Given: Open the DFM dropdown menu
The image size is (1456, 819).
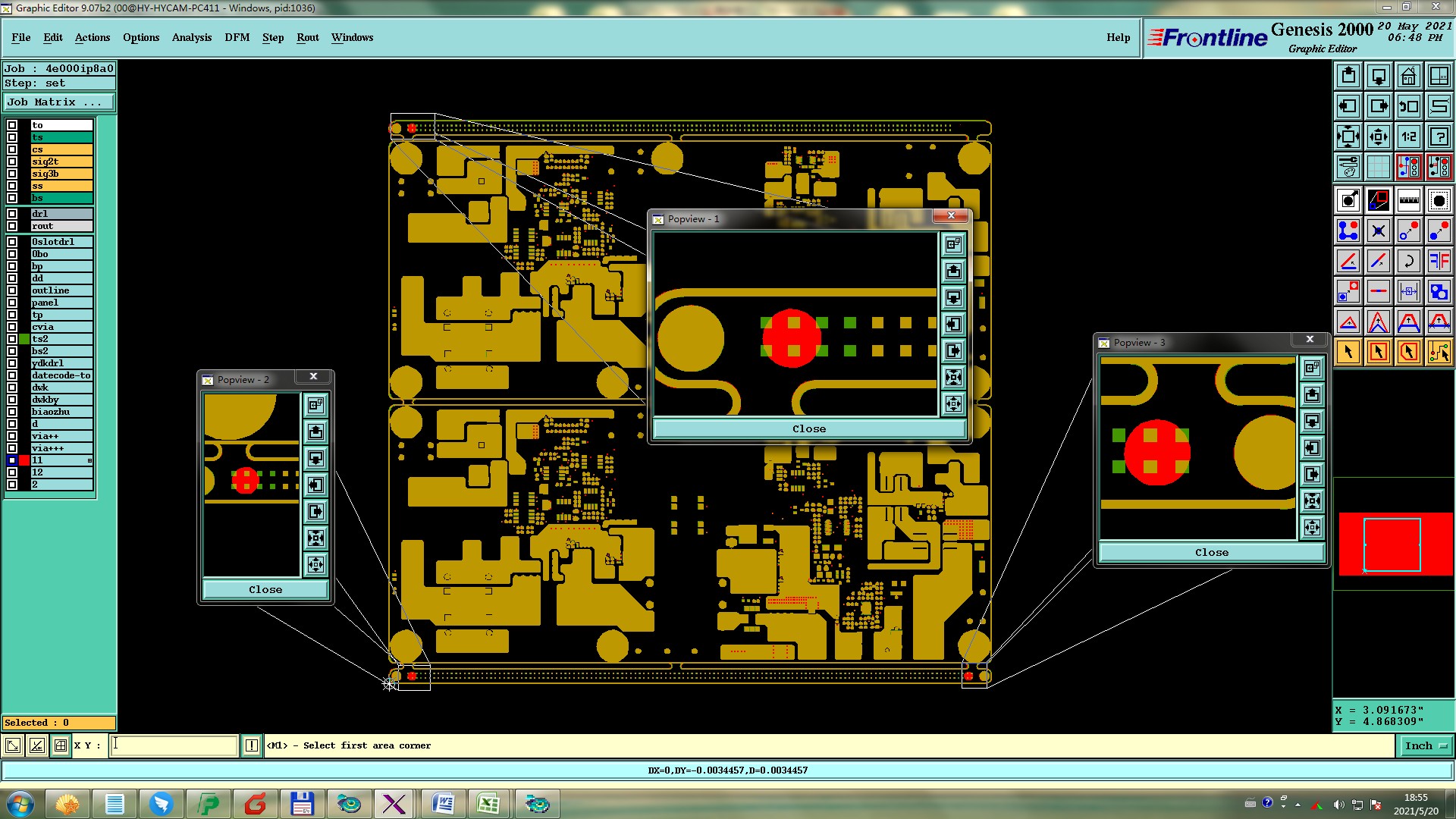Looking at the screenshot, I should [x=237, y=37].
